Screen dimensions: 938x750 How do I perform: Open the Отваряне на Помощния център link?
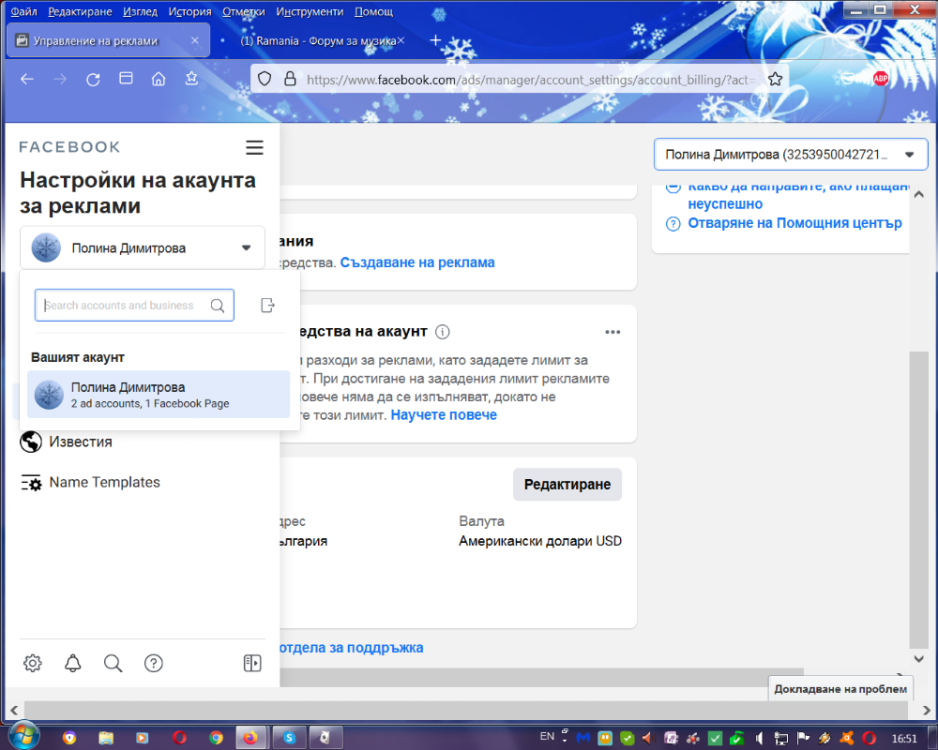(x=794, y=223)
